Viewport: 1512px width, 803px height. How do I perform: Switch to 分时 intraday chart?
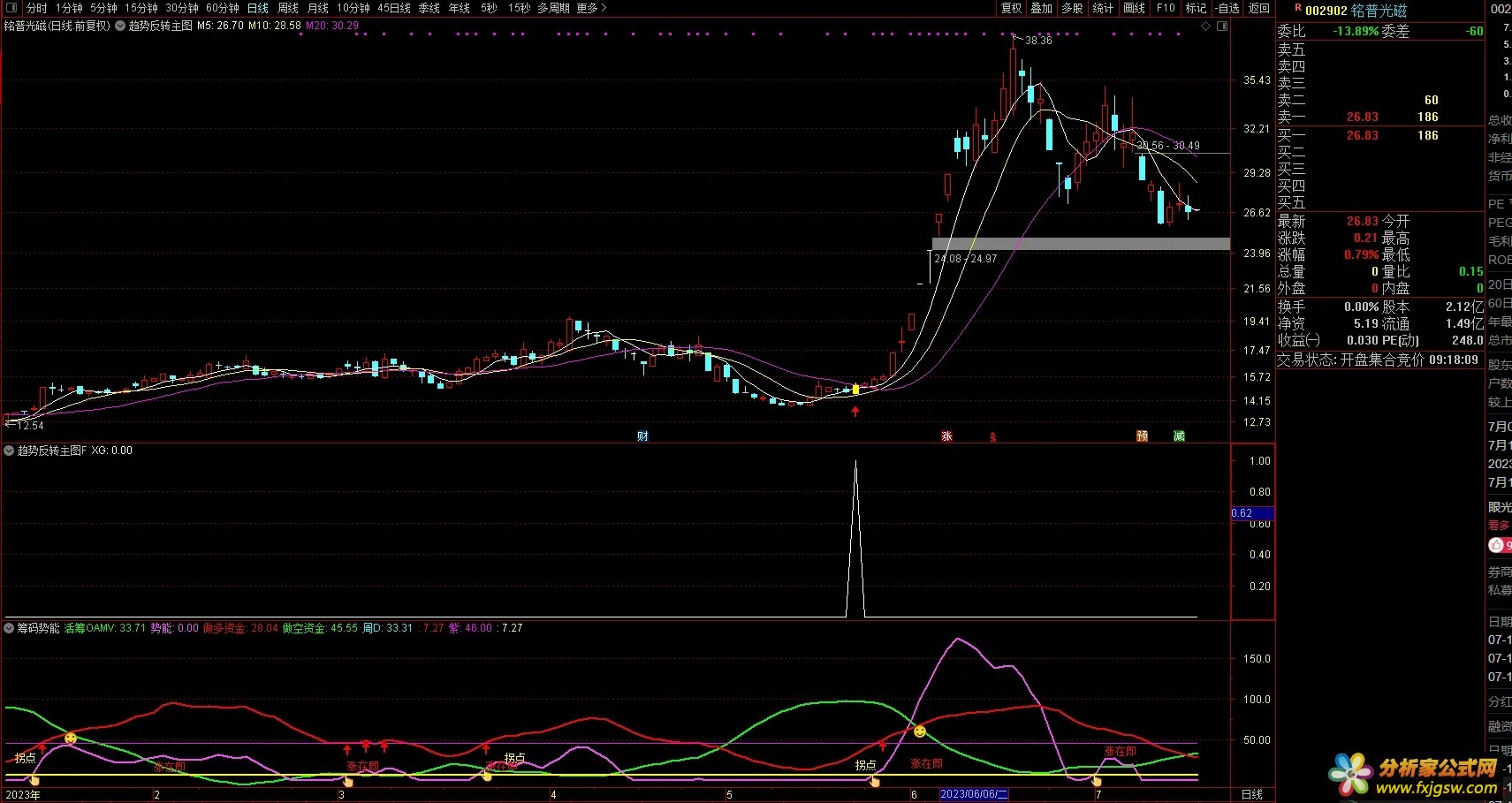pyautogui.click(x=37, y=8)
